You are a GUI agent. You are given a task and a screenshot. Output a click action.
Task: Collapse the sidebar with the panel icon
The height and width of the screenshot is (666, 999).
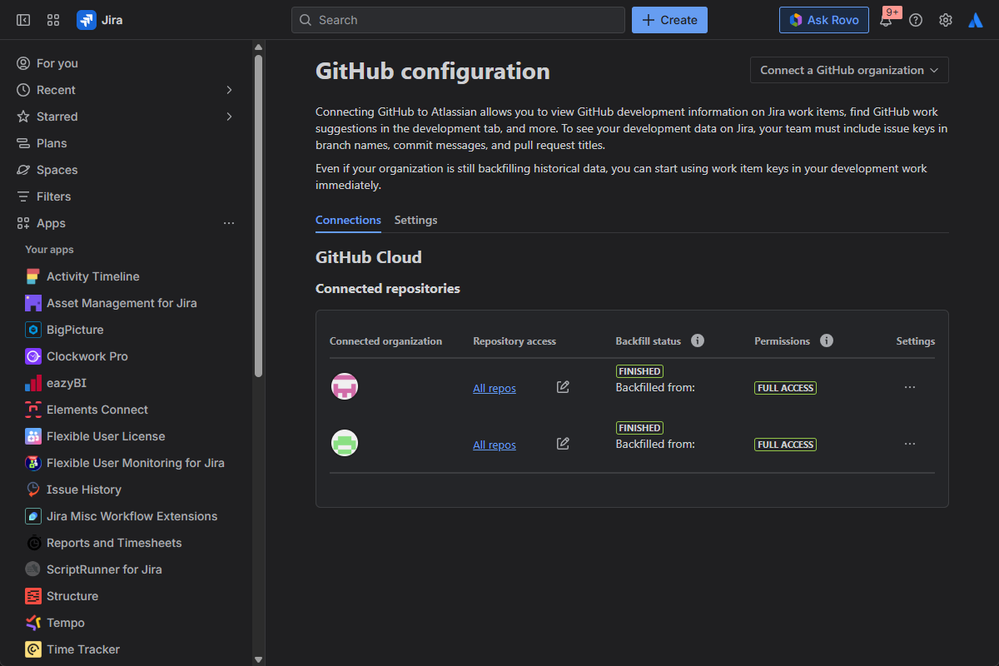click(23, 20)
